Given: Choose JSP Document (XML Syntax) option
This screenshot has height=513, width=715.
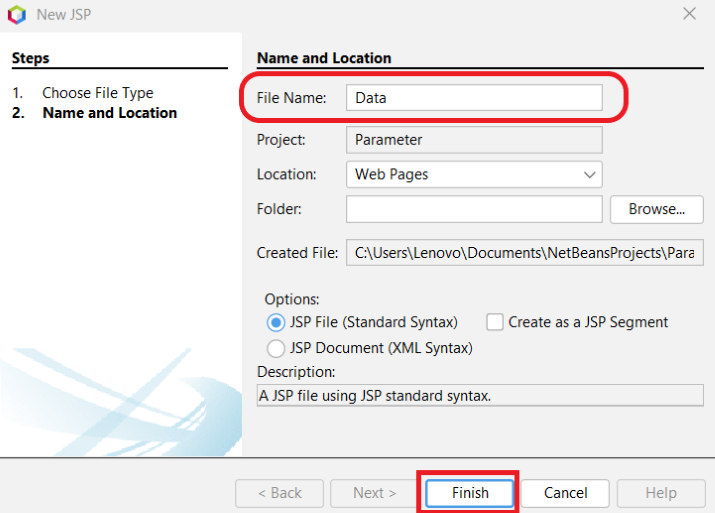Looking at the screenshot, I should pos(276,348).
